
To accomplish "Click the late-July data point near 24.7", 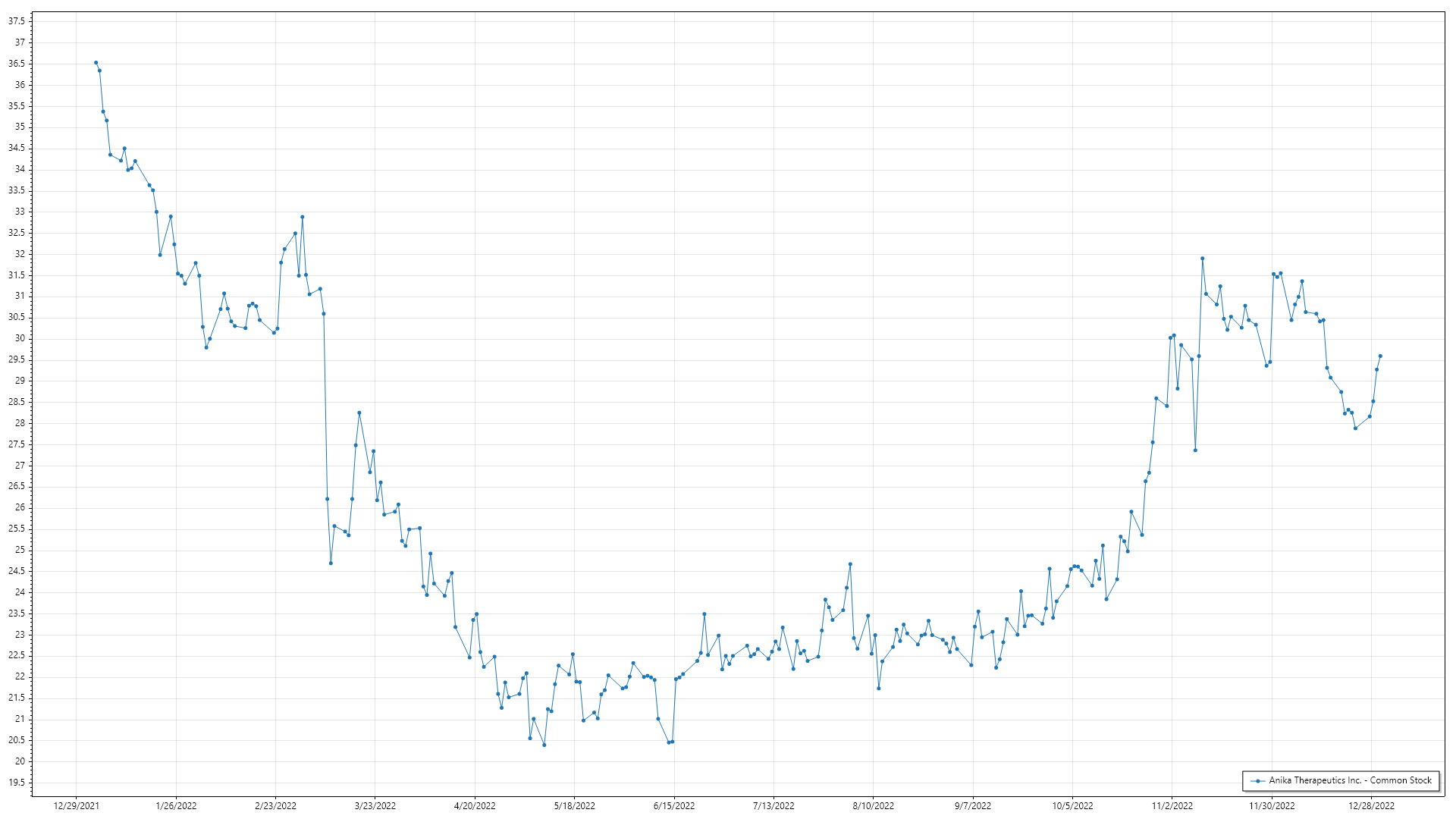I will point(850,564).
